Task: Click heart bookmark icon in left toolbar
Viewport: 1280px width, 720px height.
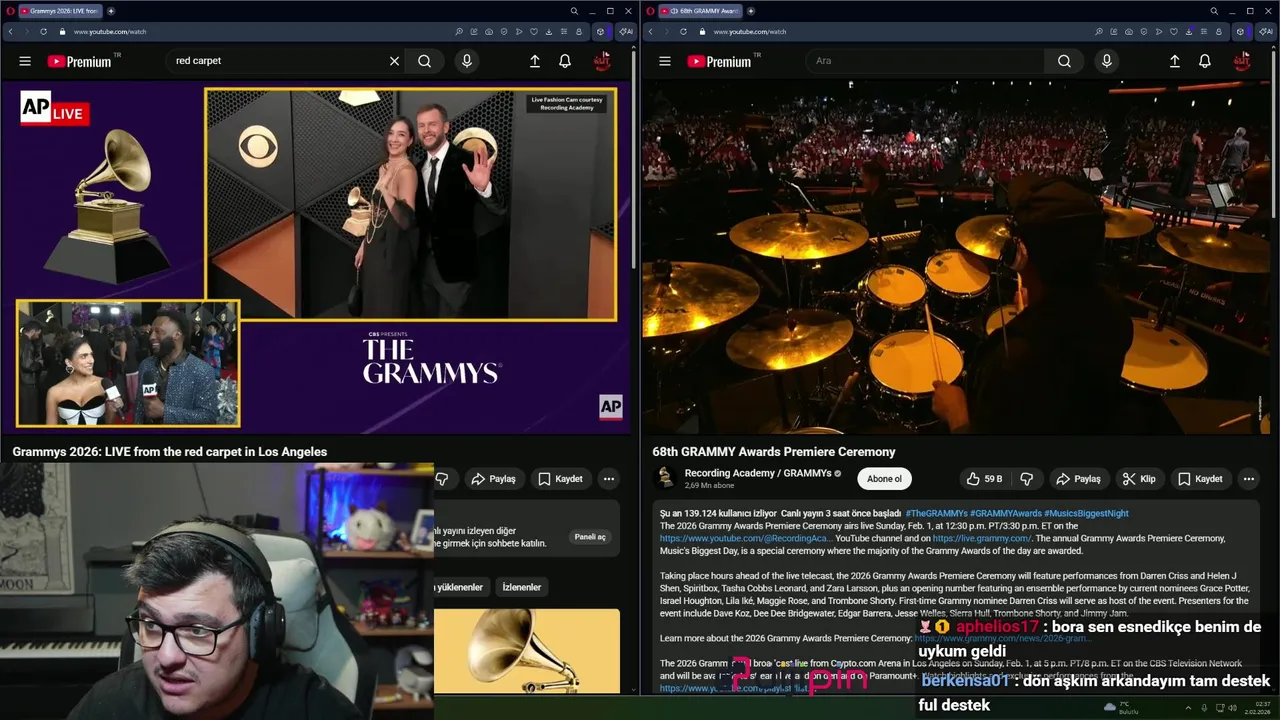Action: tap(533, 31)
